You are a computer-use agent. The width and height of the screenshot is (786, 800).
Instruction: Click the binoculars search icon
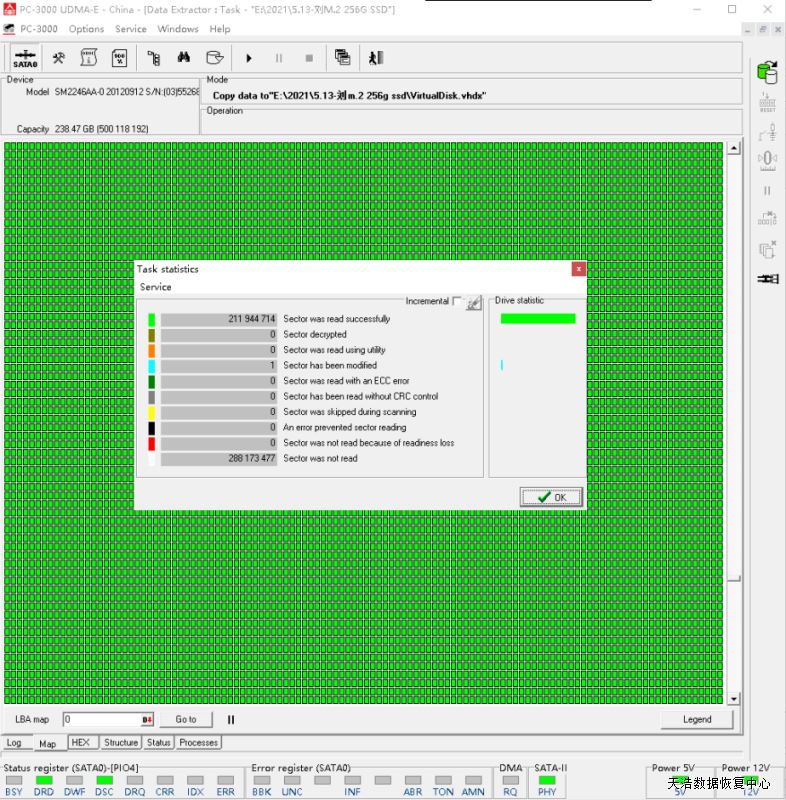point(184,58)
